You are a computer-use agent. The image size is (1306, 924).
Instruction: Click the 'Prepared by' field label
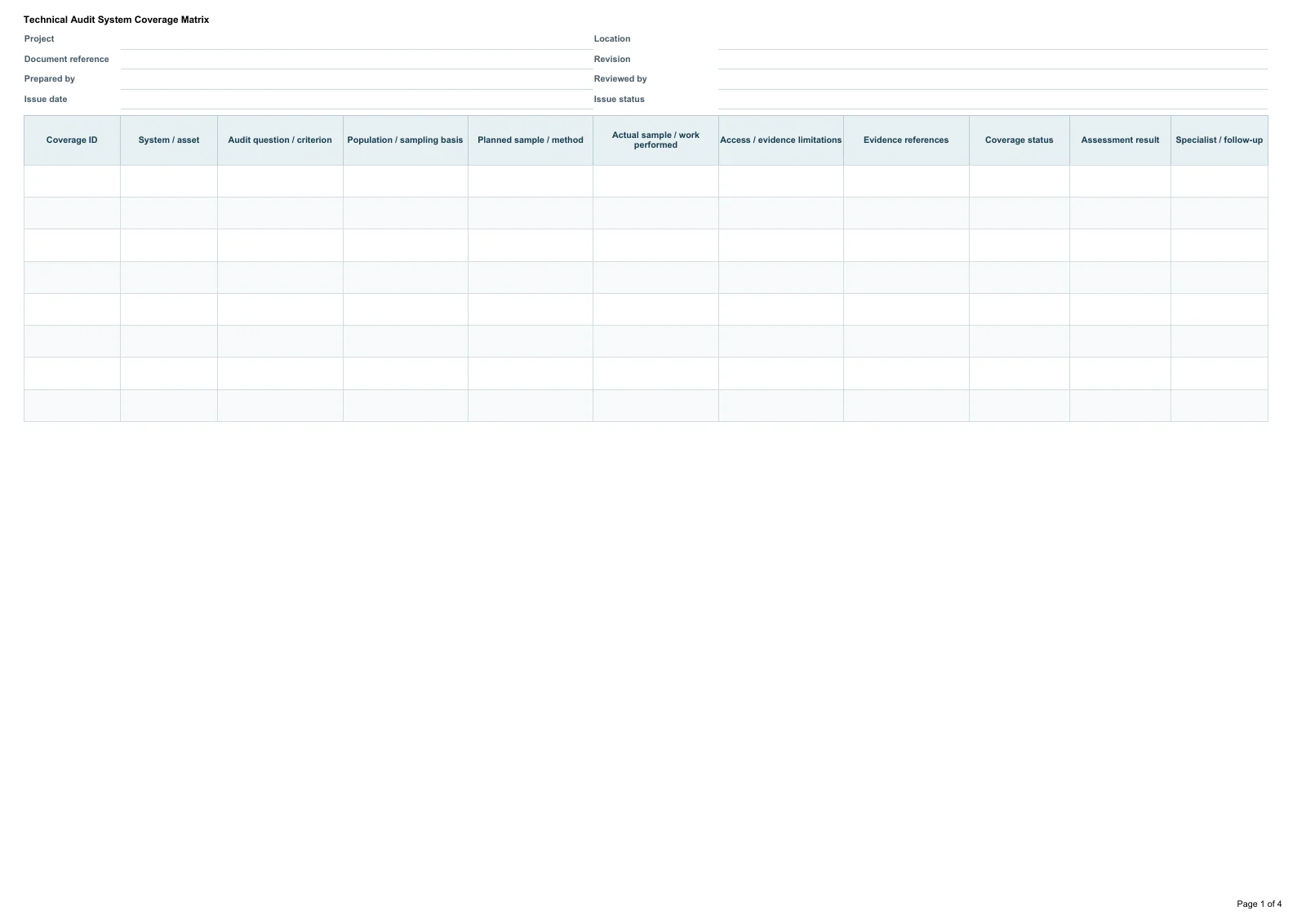(49, 79)
